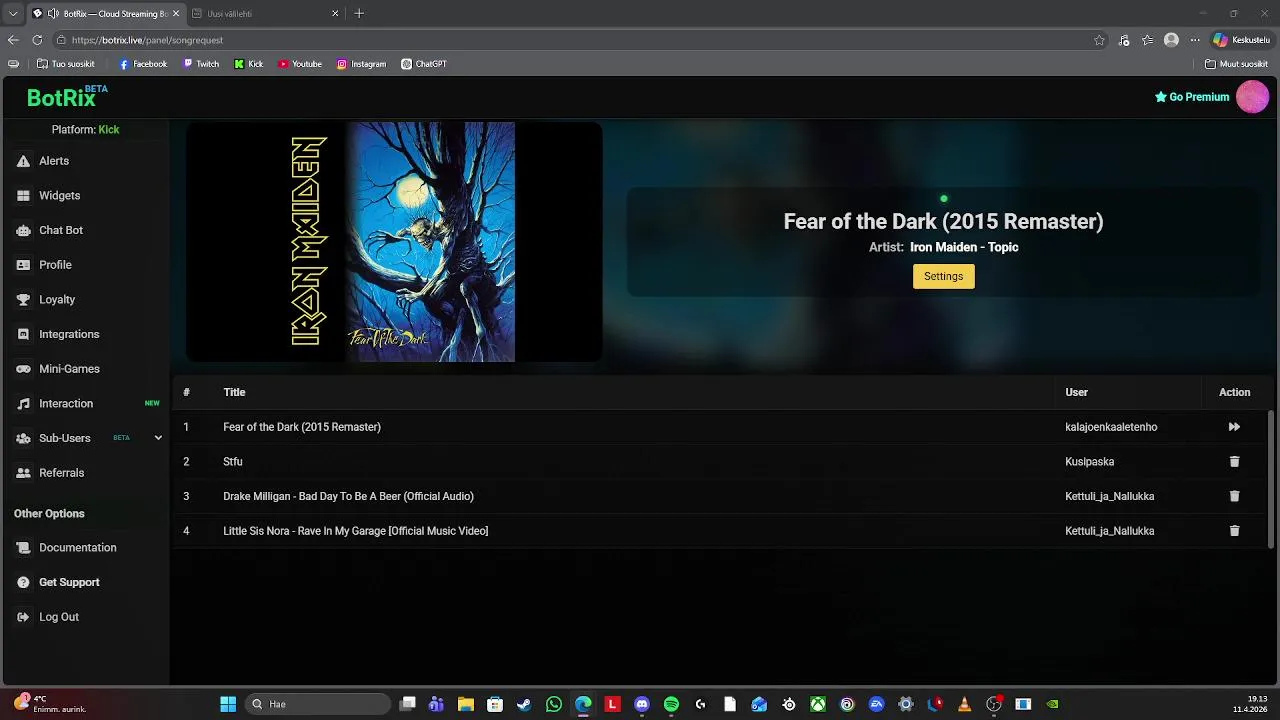Open VLC media player from the taskbar
Screen dimensions: 1280x720
[x=964, y=704]
